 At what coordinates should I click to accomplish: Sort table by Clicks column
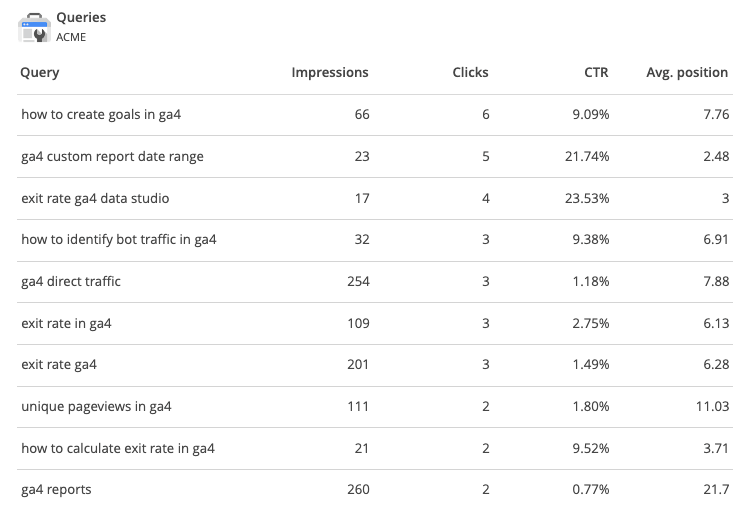[x=470, y=72]
